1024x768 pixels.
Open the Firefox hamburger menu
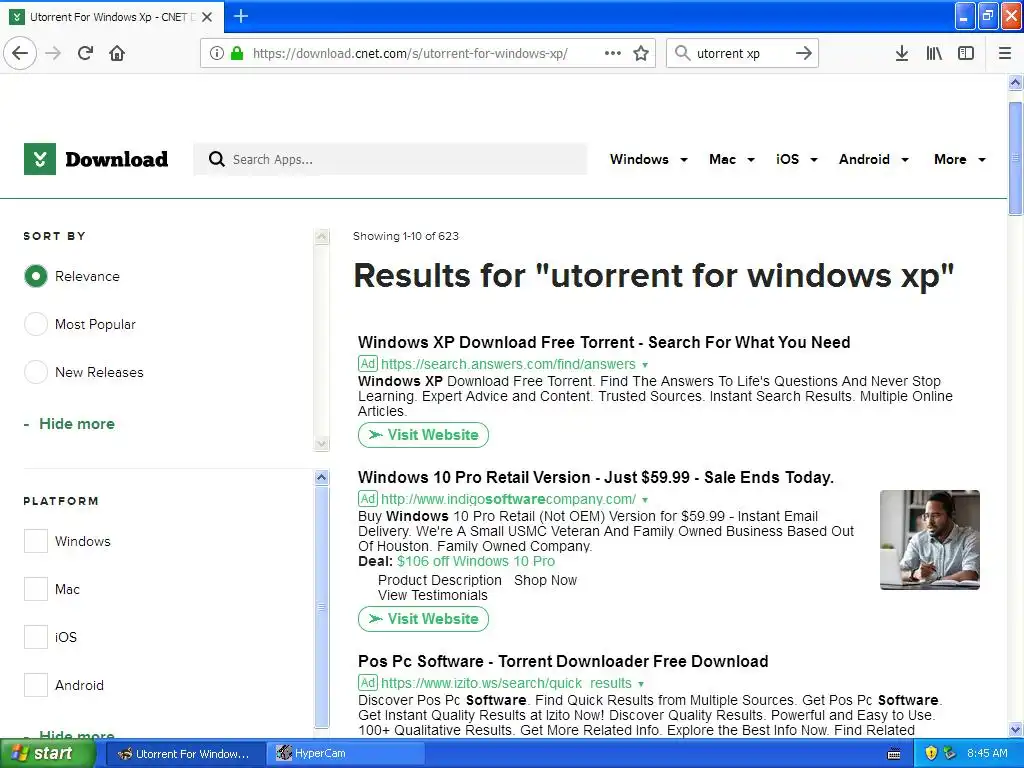pos(1005,53)
